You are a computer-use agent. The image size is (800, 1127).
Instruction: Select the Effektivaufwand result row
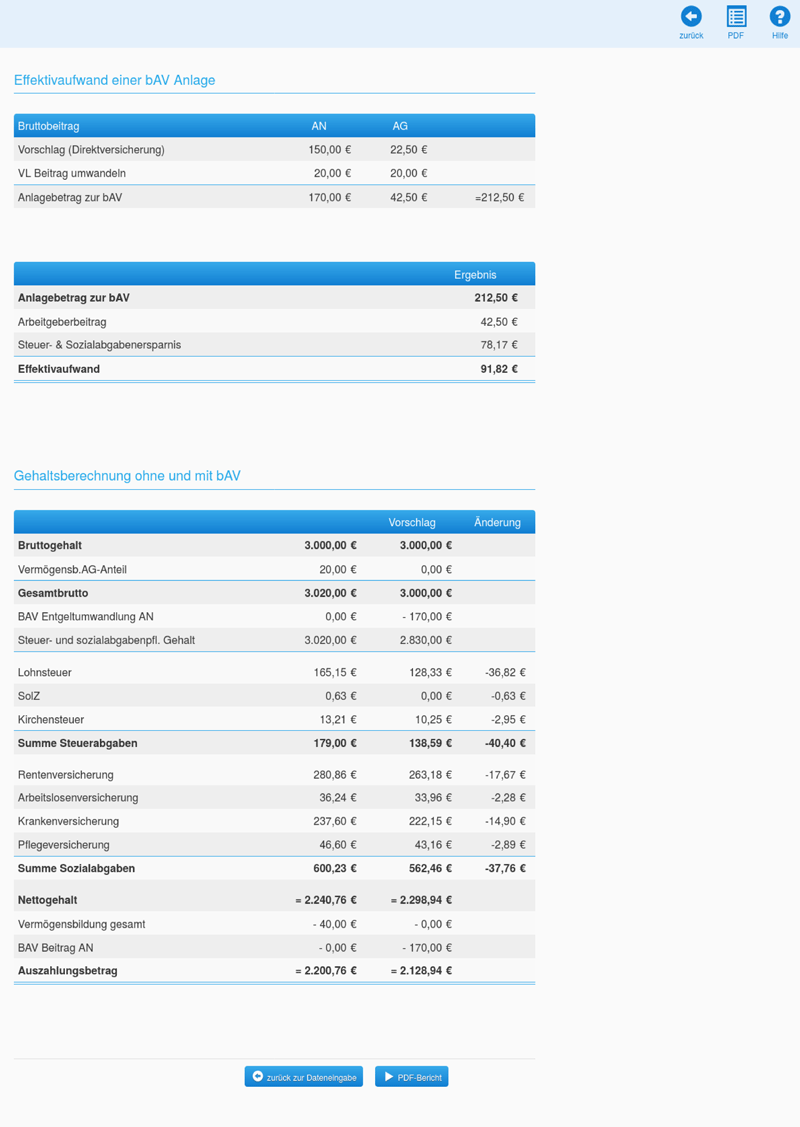(275, 369)
